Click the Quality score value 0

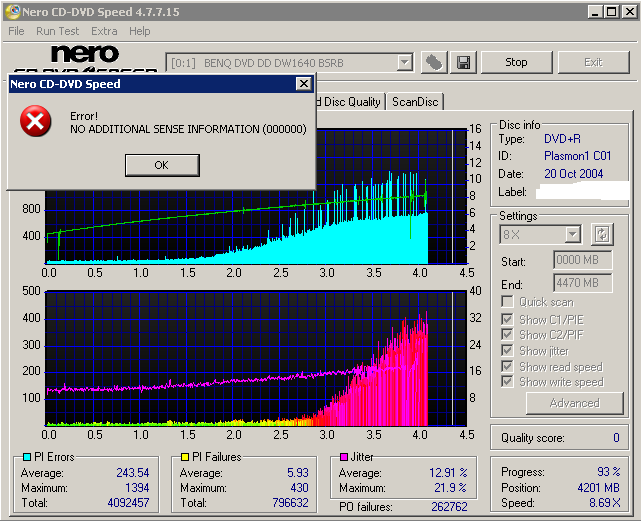[616, 438]
